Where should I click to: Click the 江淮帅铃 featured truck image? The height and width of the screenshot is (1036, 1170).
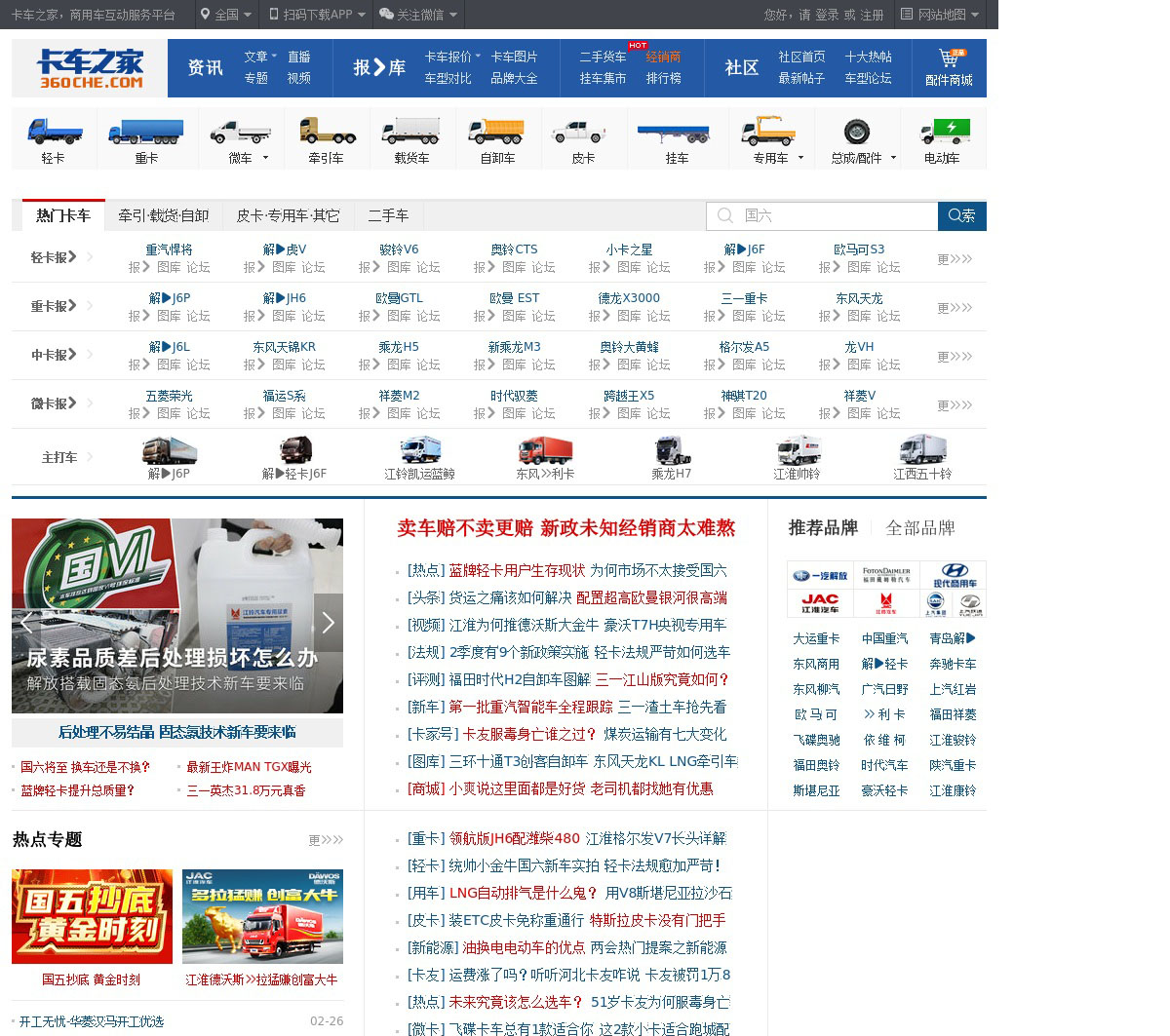click(798, 449)
